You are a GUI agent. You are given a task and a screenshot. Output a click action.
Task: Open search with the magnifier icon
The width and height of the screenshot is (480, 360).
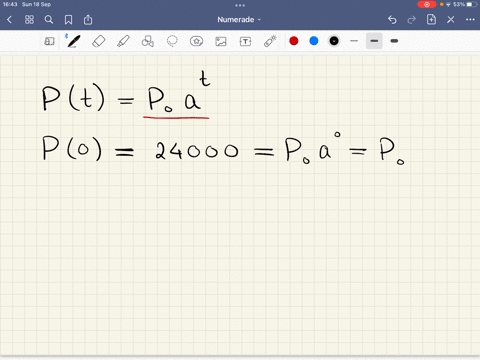coord(49,20)
